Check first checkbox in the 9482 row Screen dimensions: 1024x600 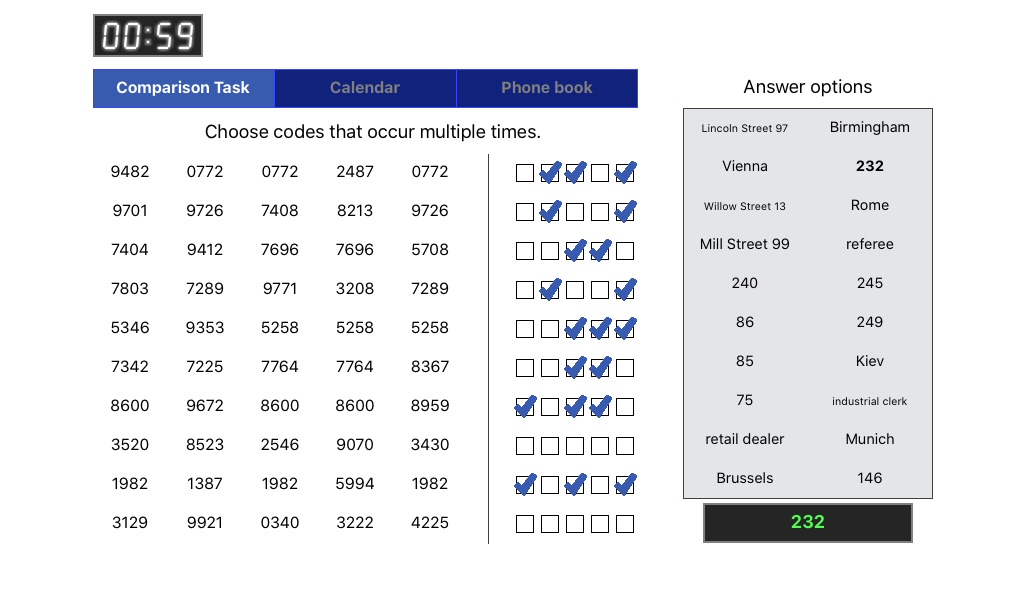525,173
